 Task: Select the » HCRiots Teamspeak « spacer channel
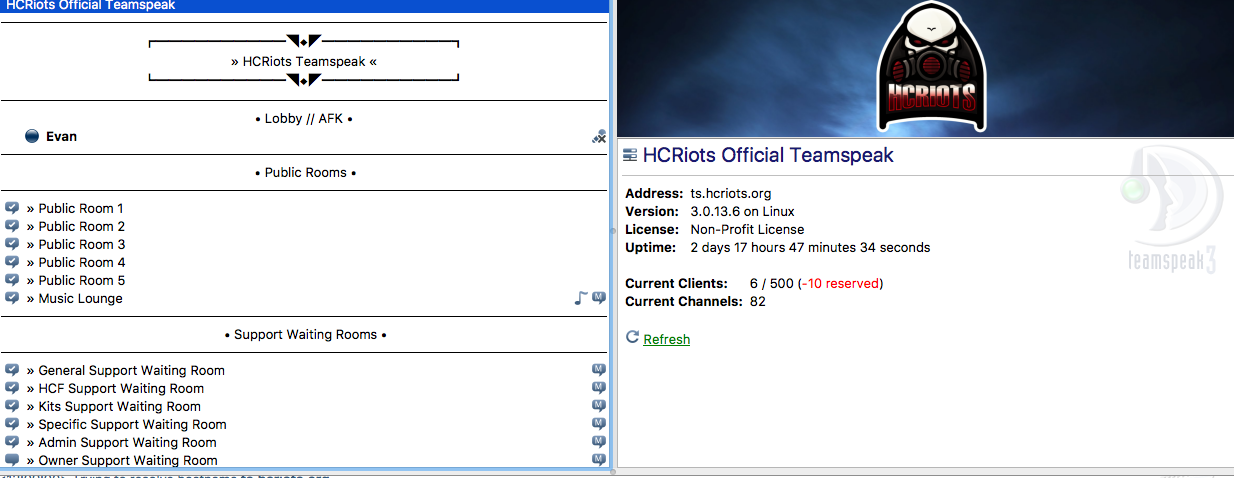pyautogui.click(x=304, y=61)
